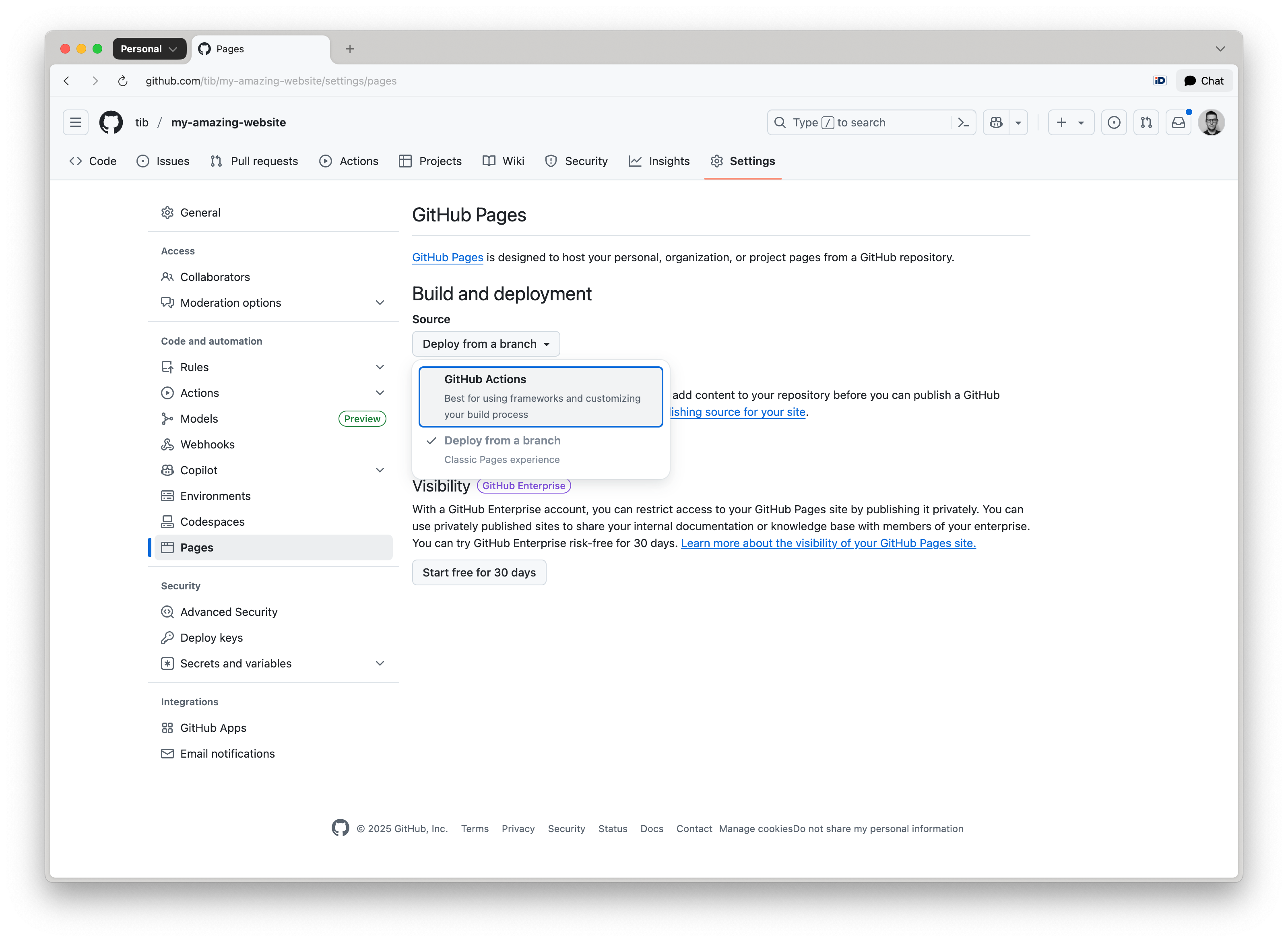The width and height of the screenshot is (1288, 942).
Task: Select GitHub Actions as source
Action: [541, 397]
